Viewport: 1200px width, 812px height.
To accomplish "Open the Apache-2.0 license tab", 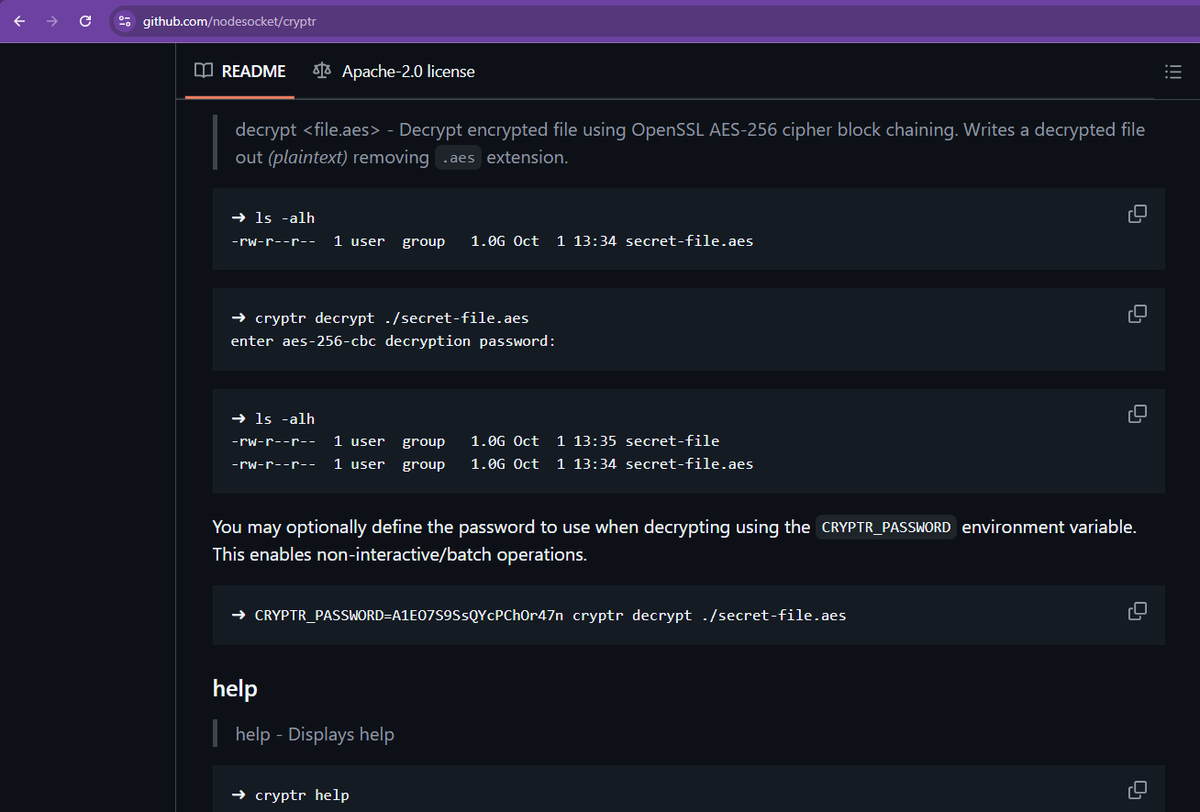I will (x=394, y=71).
